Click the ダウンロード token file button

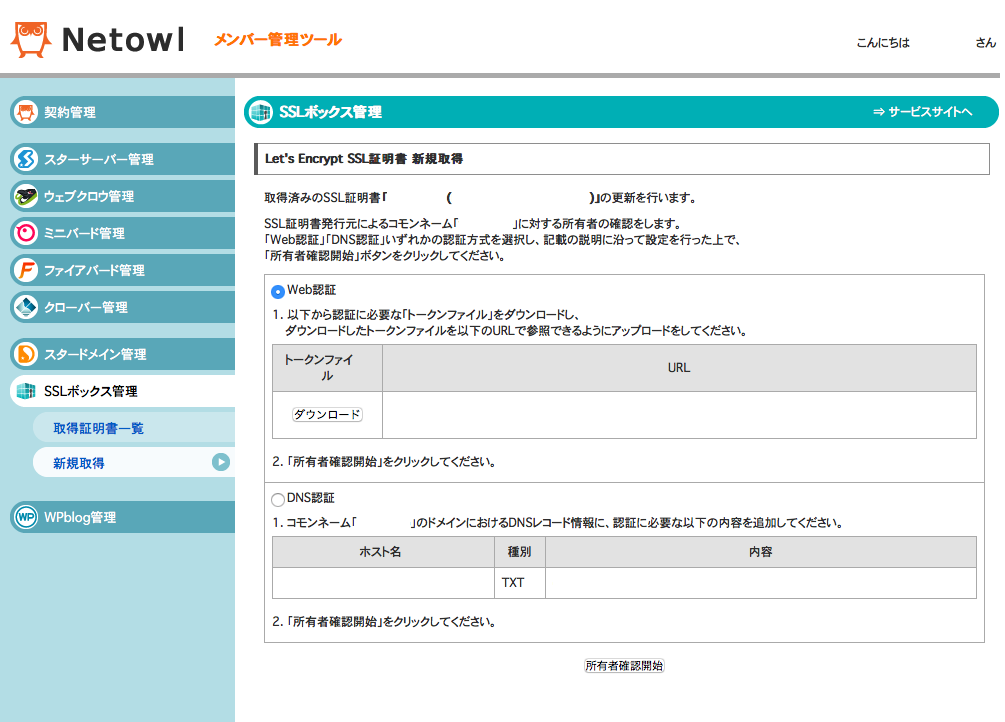click(328, 415)
